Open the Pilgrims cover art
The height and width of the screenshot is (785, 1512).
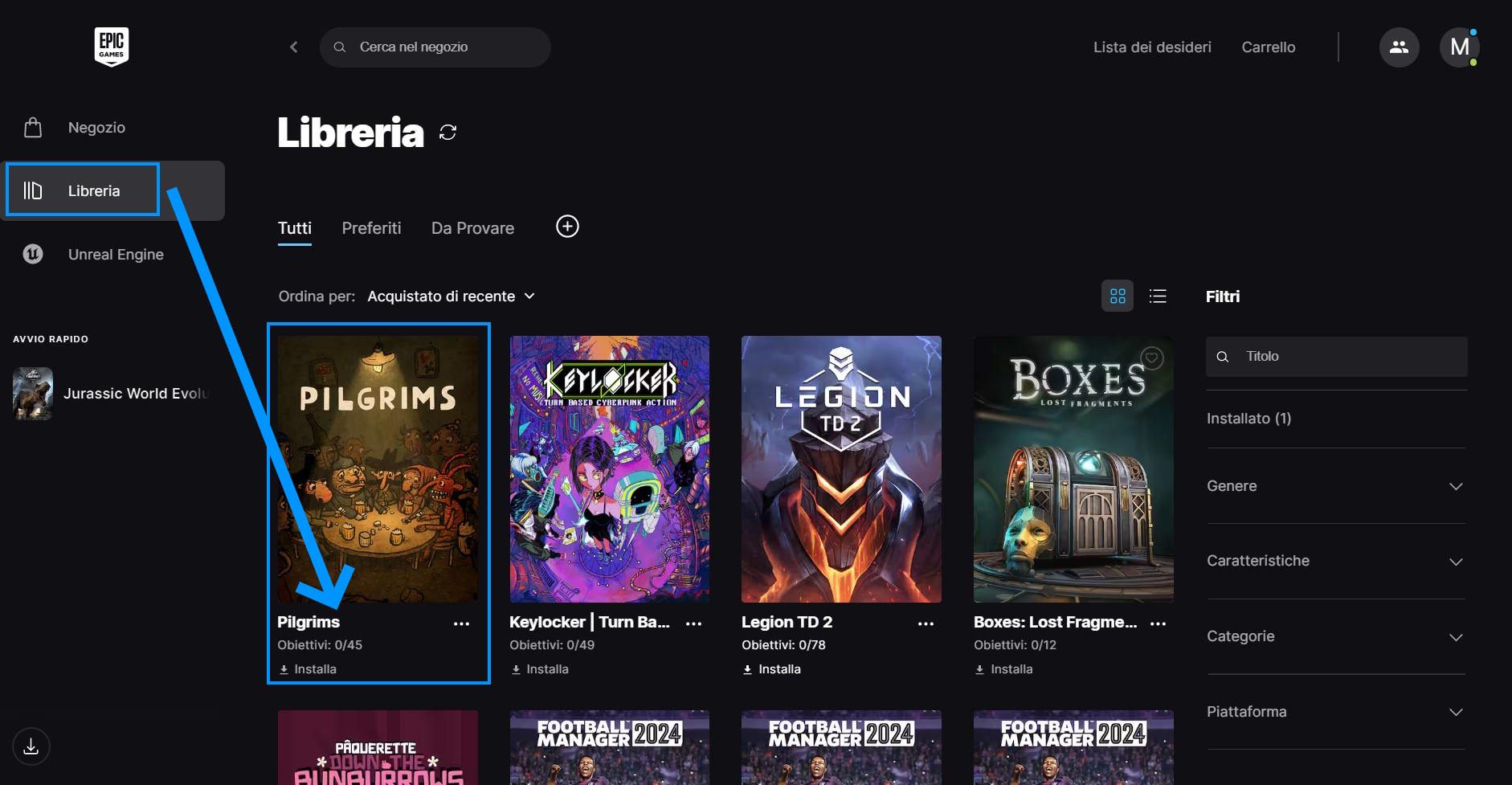coord(378,469)
